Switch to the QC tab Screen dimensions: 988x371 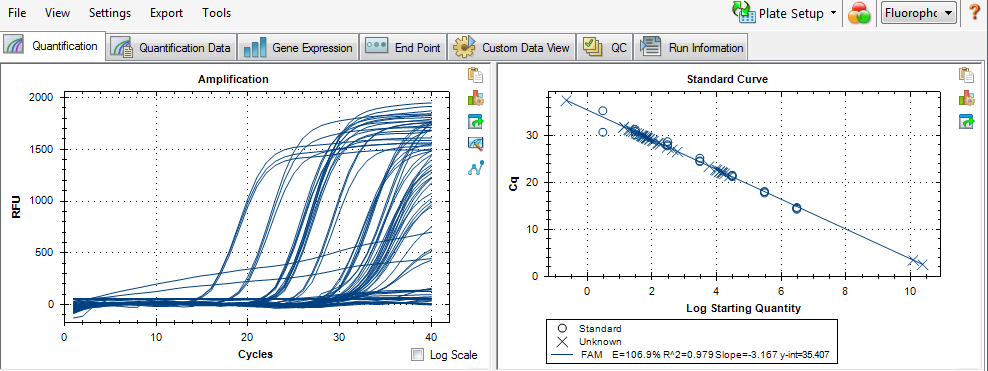coord(605,47)
